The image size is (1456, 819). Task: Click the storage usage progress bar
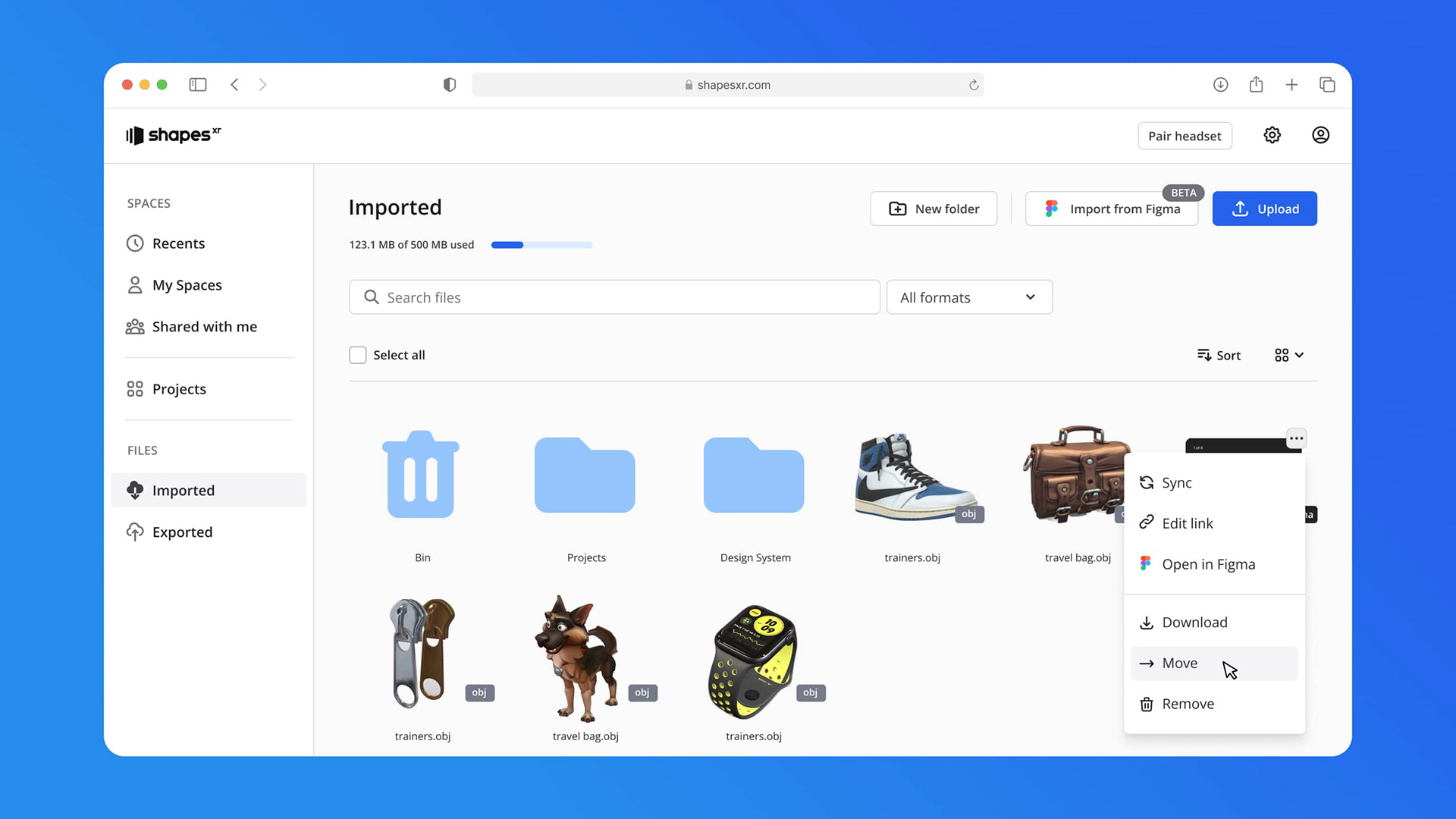[541, 245]
